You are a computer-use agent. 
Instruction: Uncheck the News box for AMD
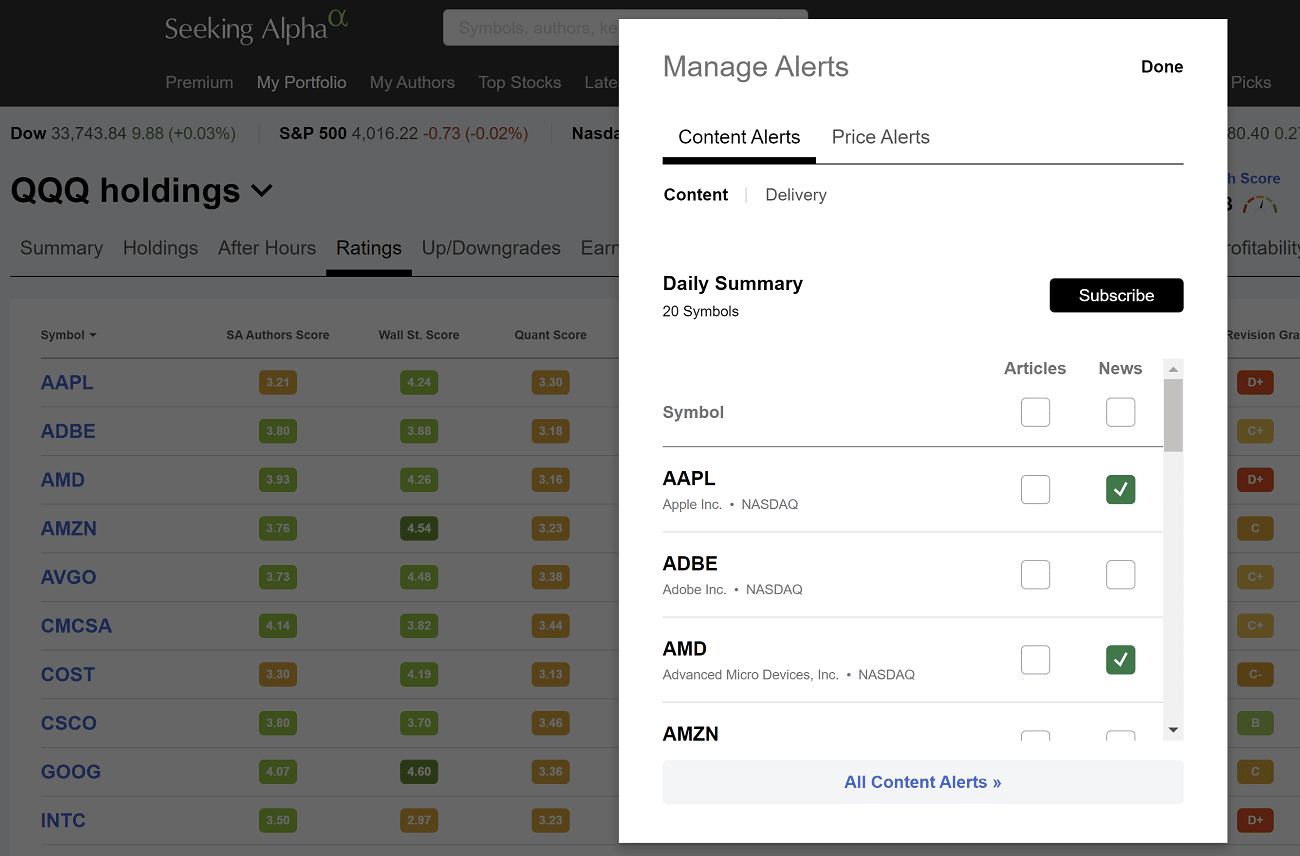pos(1120,660)
